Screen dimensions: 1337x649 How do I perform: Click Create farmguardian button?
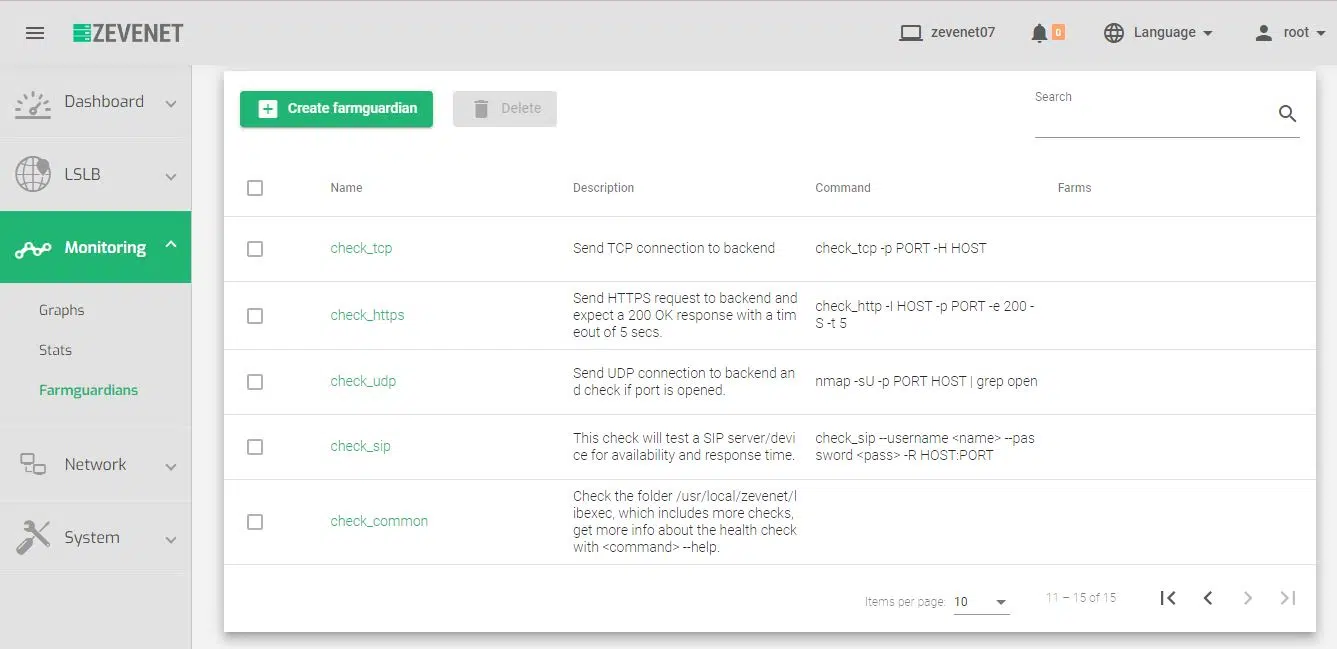(336, 109)
